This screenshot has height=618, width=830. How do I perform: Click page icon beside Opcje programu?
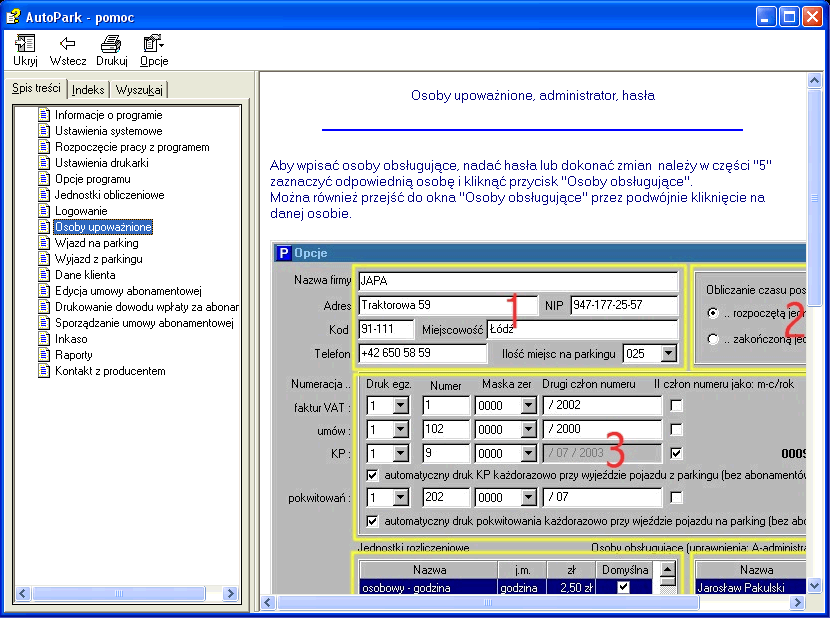(x=44, y=178)
